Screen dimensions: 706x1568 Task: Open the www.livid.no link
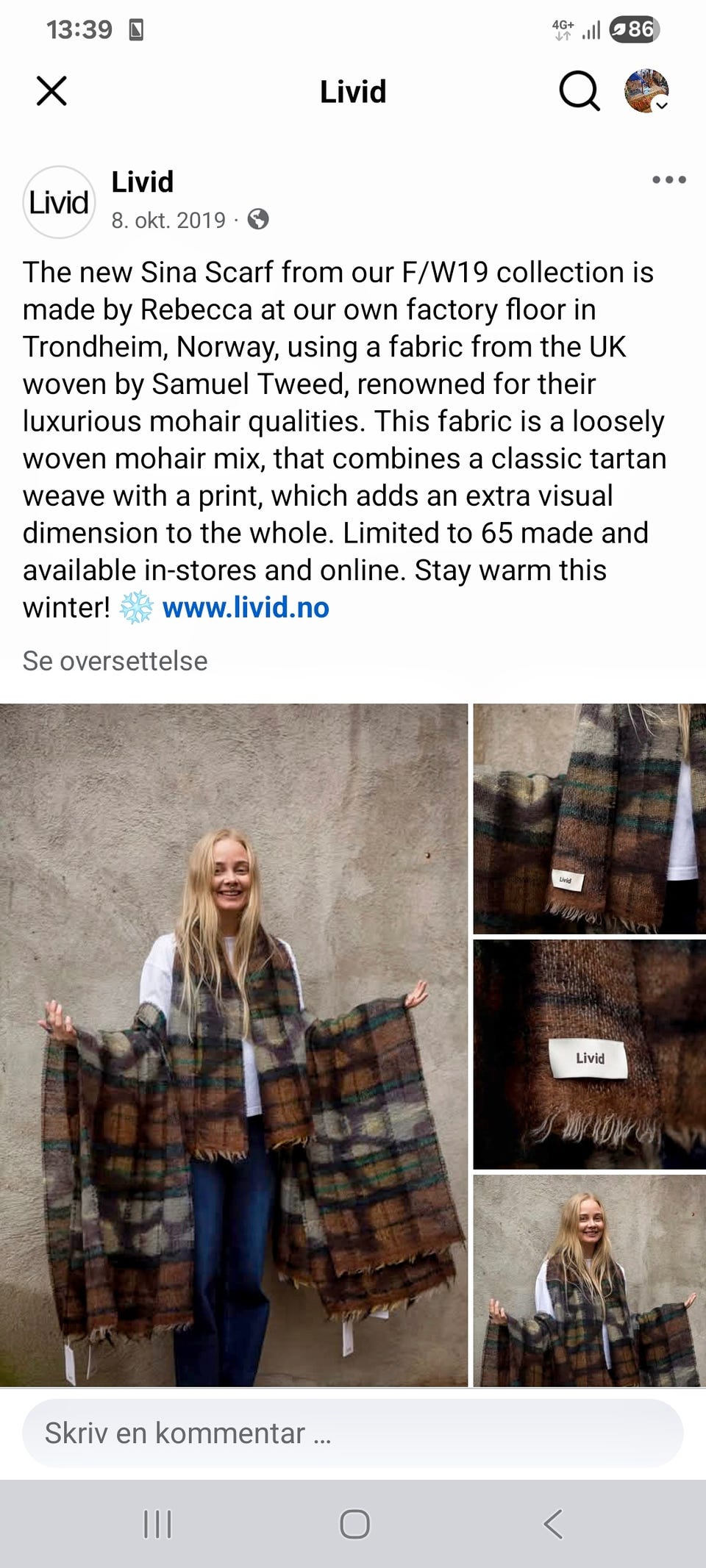(x=246, y=608)
